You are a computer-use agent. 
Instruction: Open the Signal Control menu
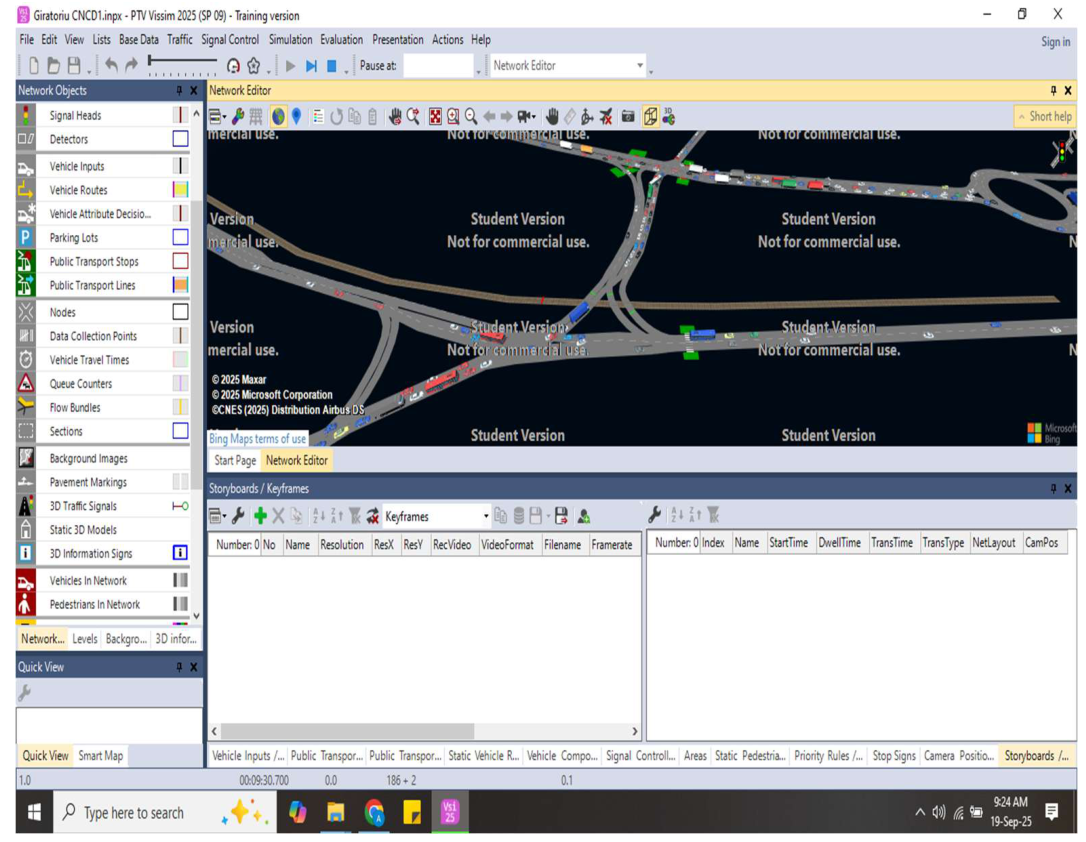click(x=230, y=39)
